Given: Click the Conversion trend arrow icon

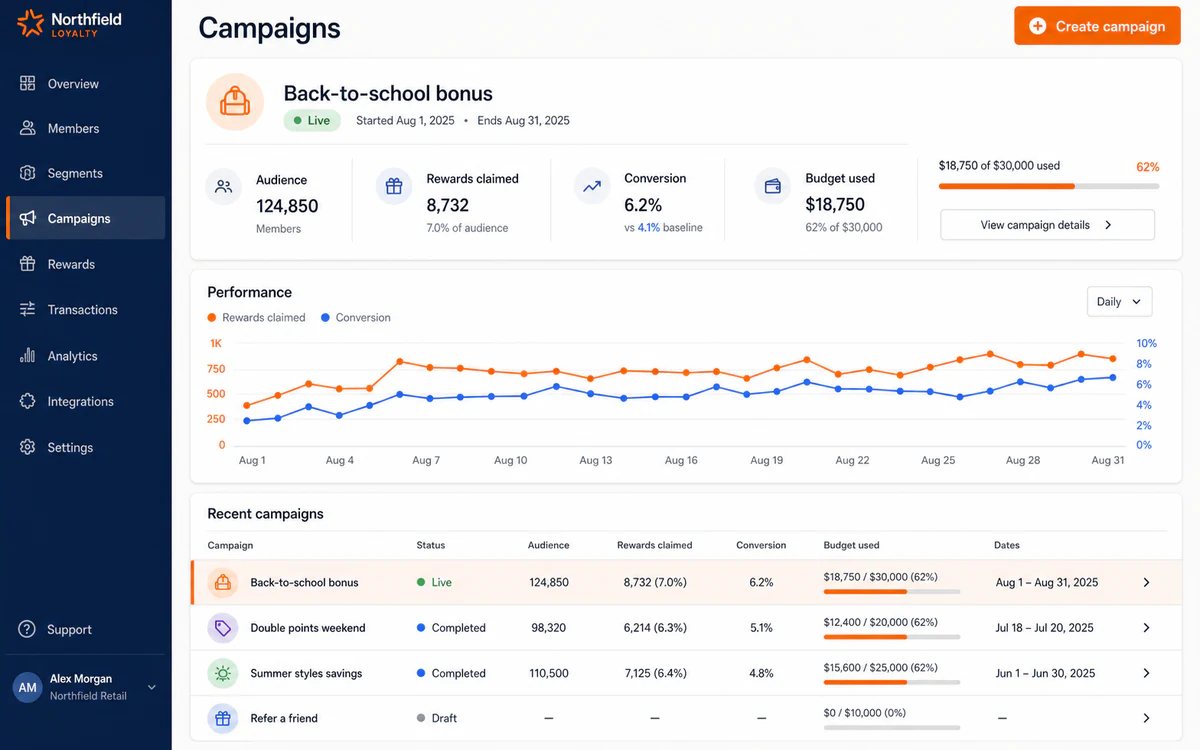Looking at the screenshot, I should point(592,186).
